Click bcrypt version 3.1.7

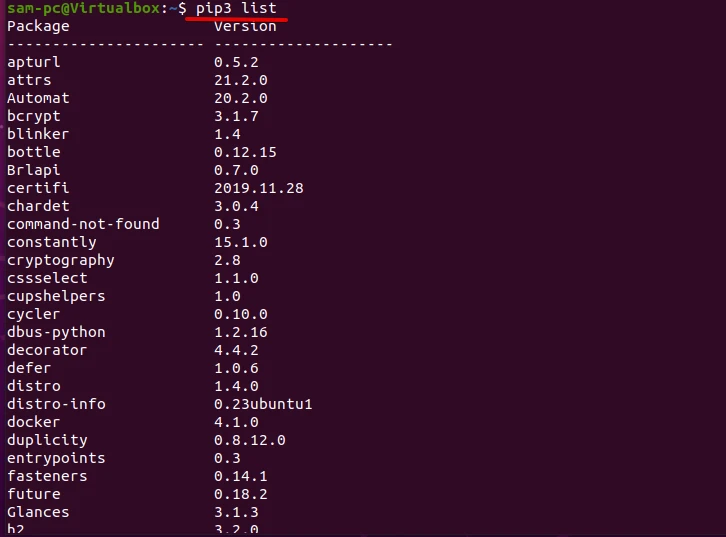coord(236,117)
